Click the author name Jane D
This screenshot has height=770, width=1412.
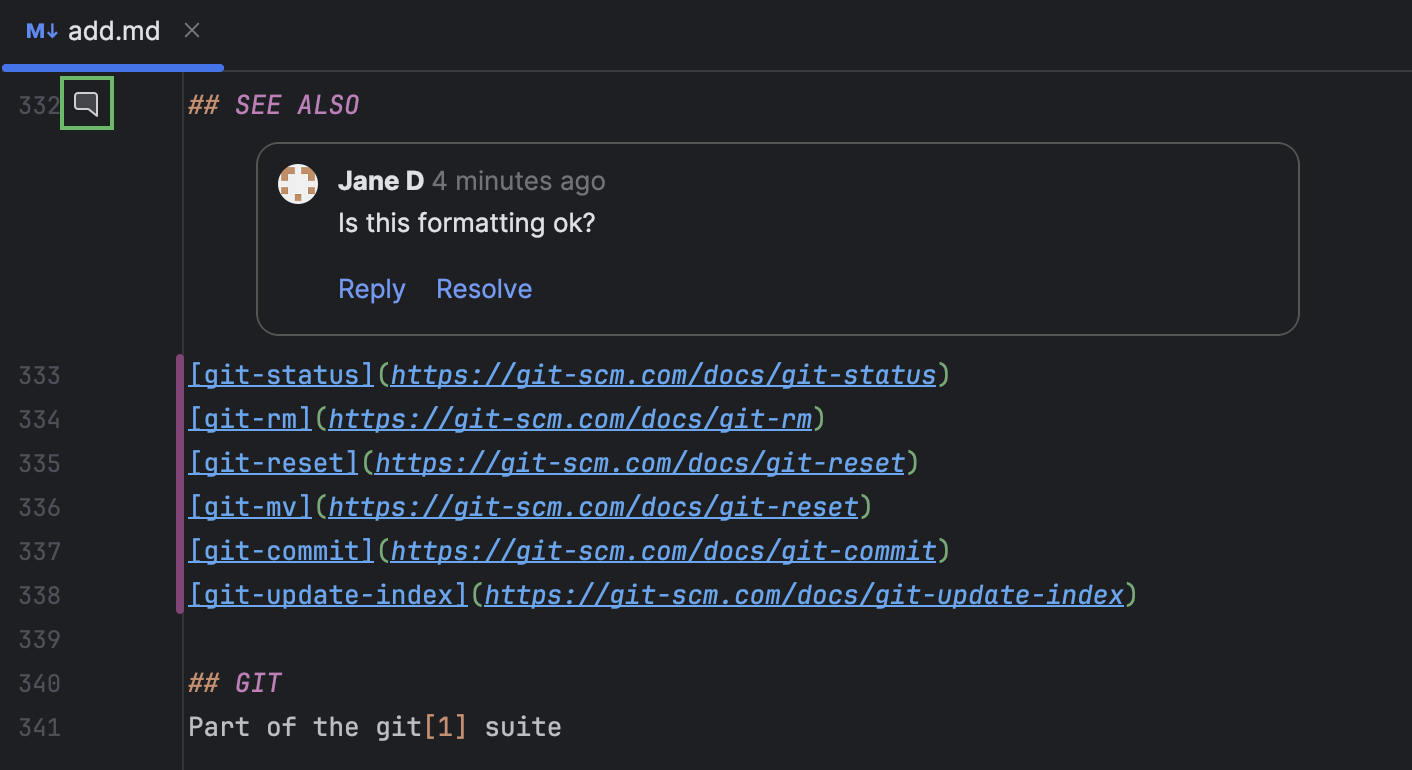coord(381,181)
